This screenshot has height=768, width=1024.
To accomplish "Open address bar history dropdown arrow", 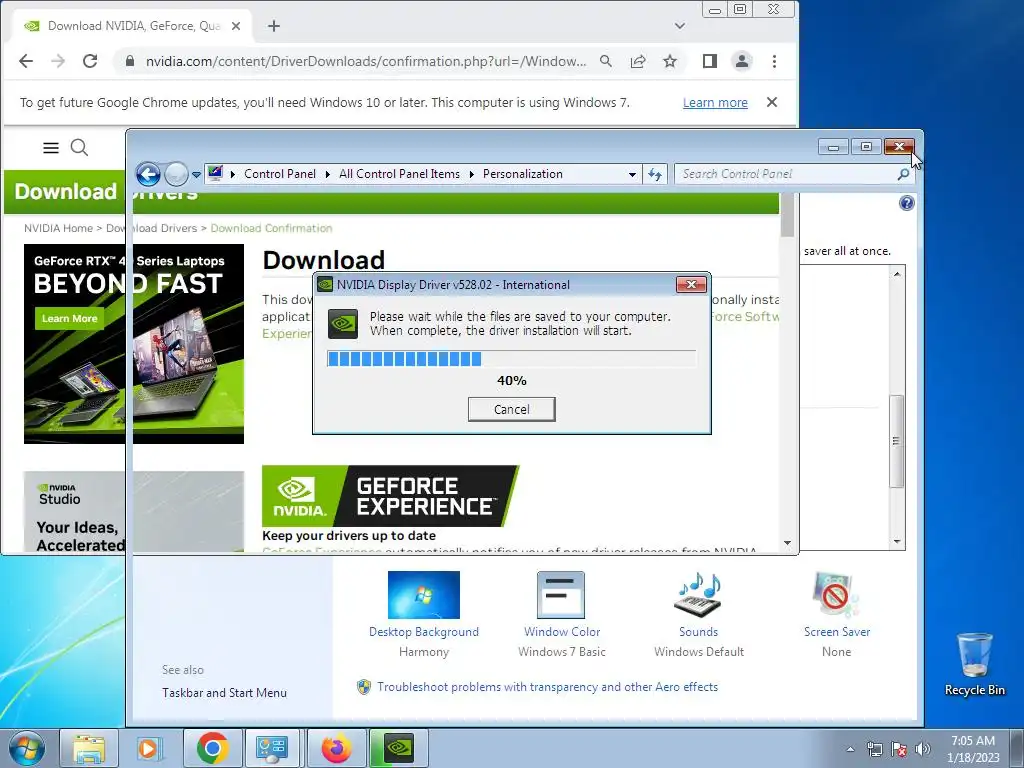I will pos(632,174).
